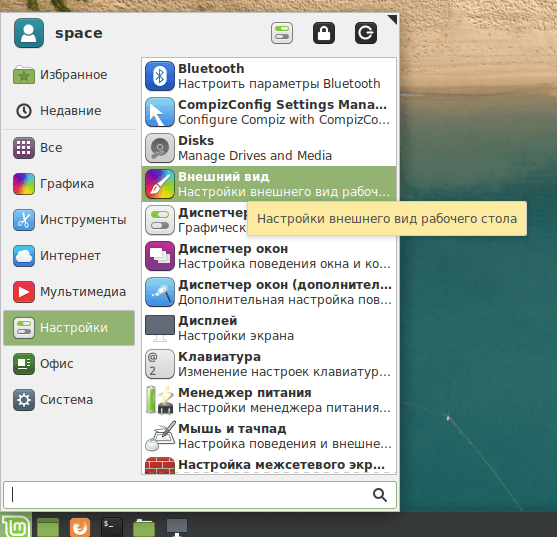Select the Избранное category
This screenshot has height=537, width=557.
point(69,75)
